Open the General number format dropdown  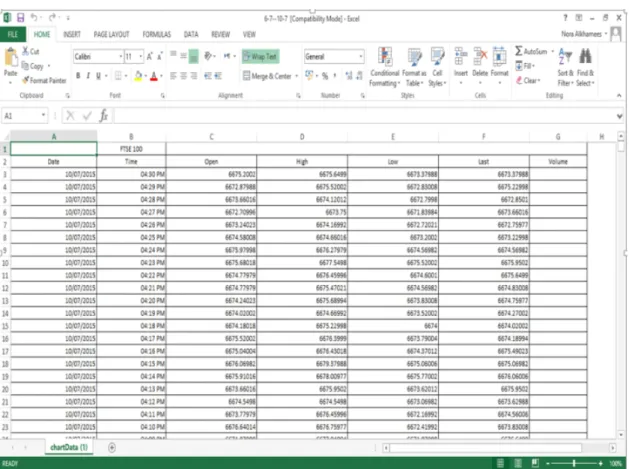tap(361, 57)
